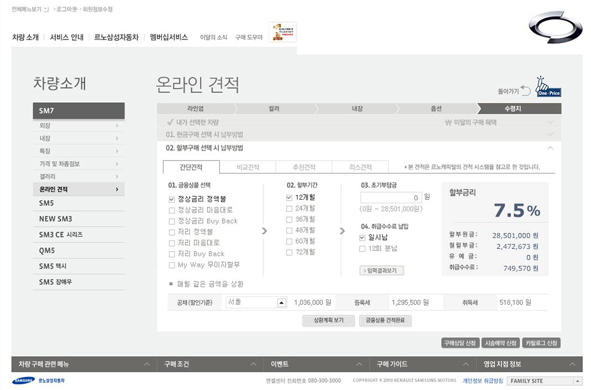Expand the 이달의 구매 혜택 chevron
This screenshot has height=390, width=591.
click(x=550, y=122)
